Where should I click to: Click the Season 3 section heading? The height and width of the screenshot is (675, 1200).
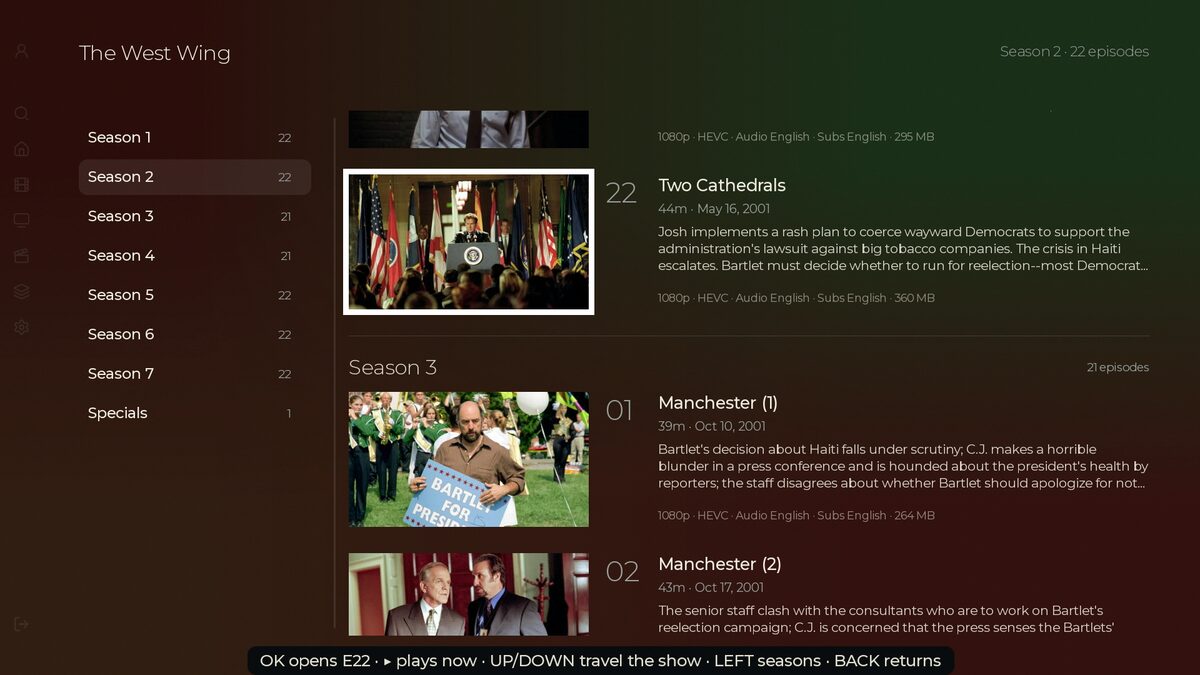pyautogui.click(x=393, y=367)
